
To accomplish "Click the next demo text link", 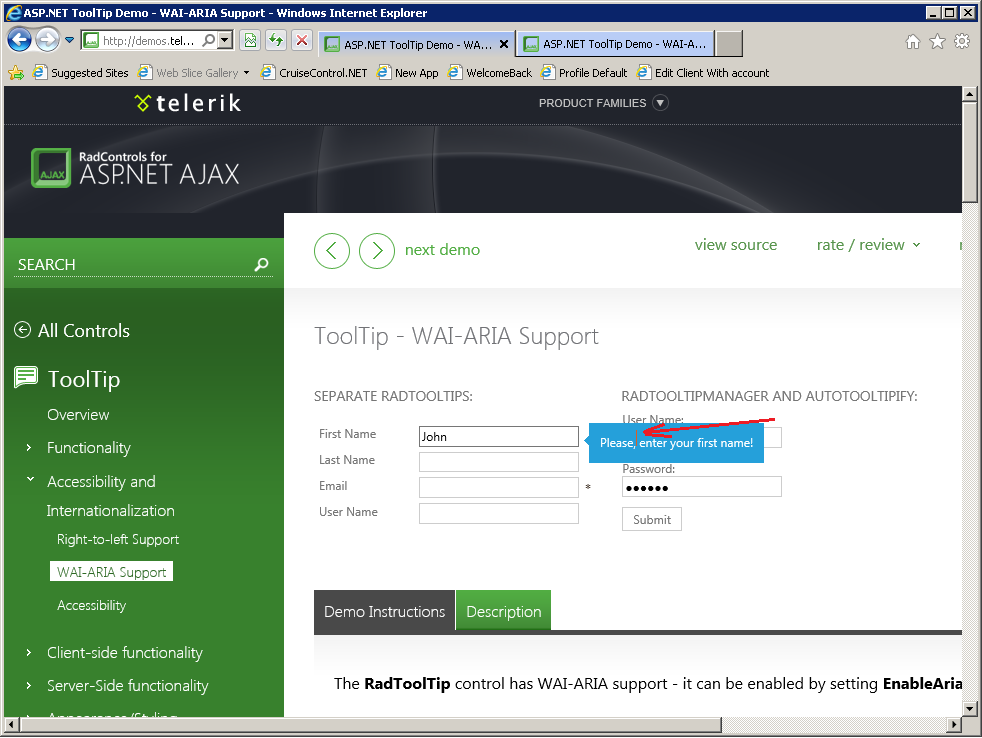I will 442,250.
